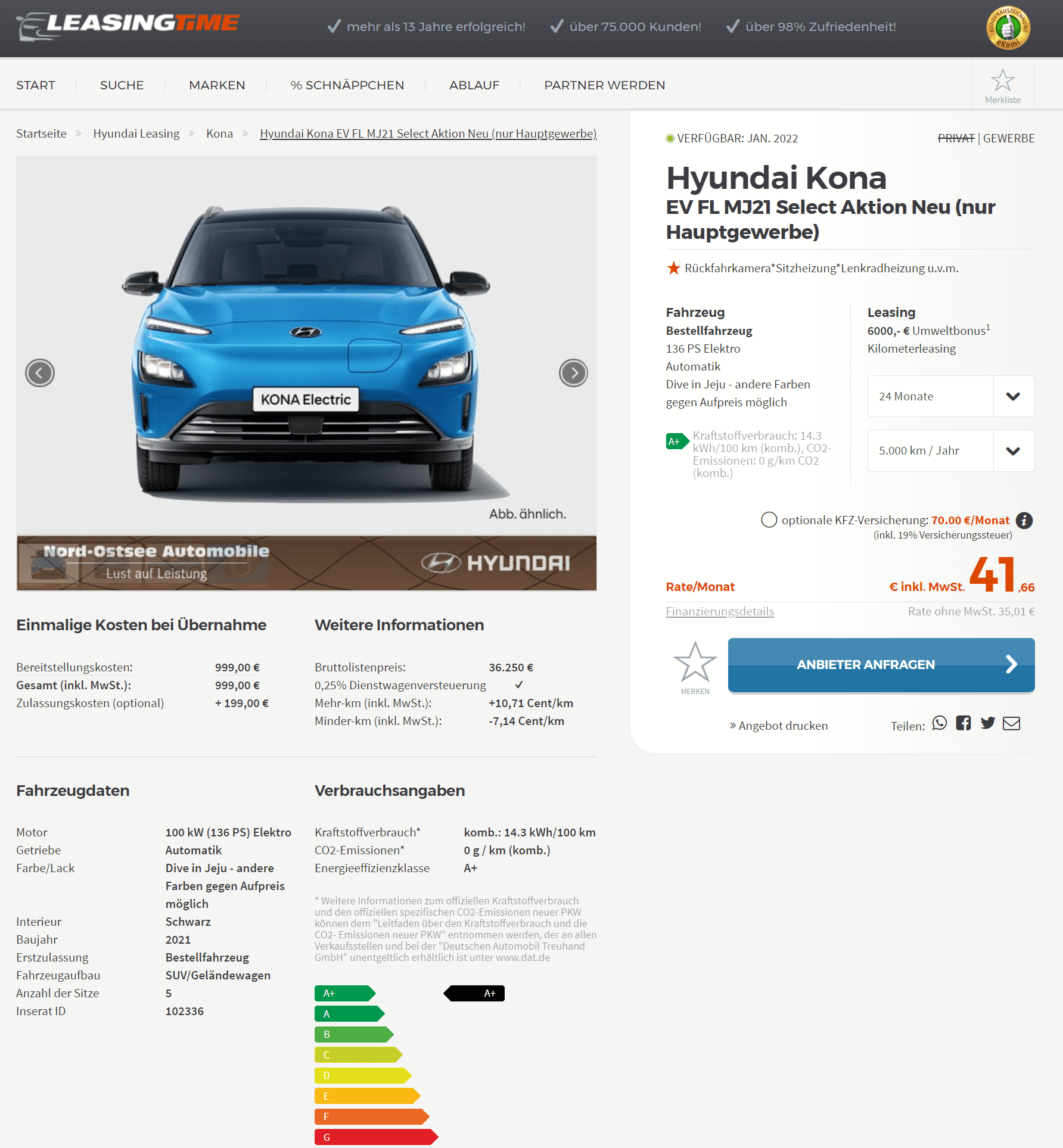Click the 41,66 monthly rate price
Image resolution: width=1063 pixels, height=1148 pixels.
(1002, 575)
